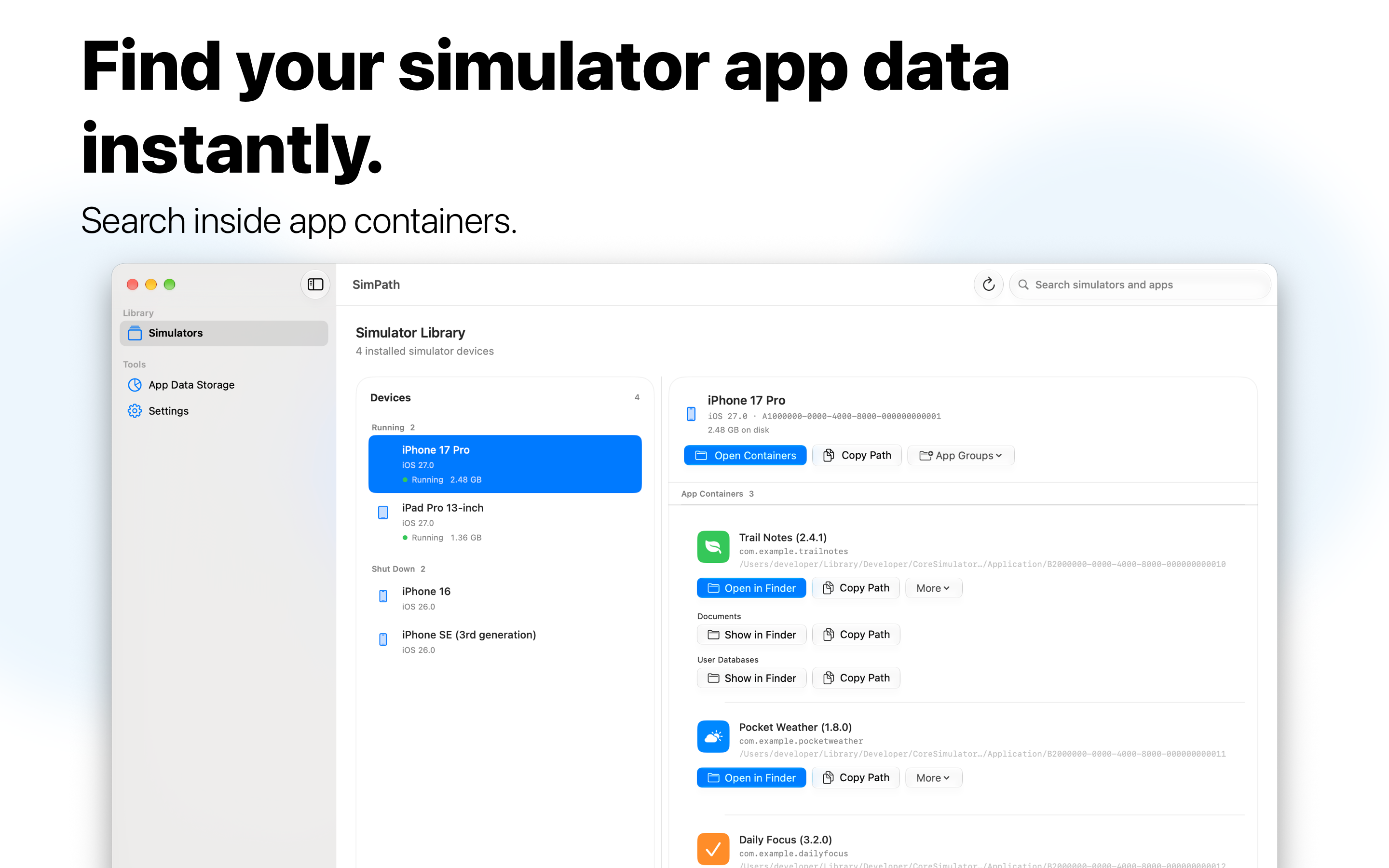Select Simulators in the Library sidebar
The image size is (1389, 868).
pyautogui.click(x=224, y=333)
